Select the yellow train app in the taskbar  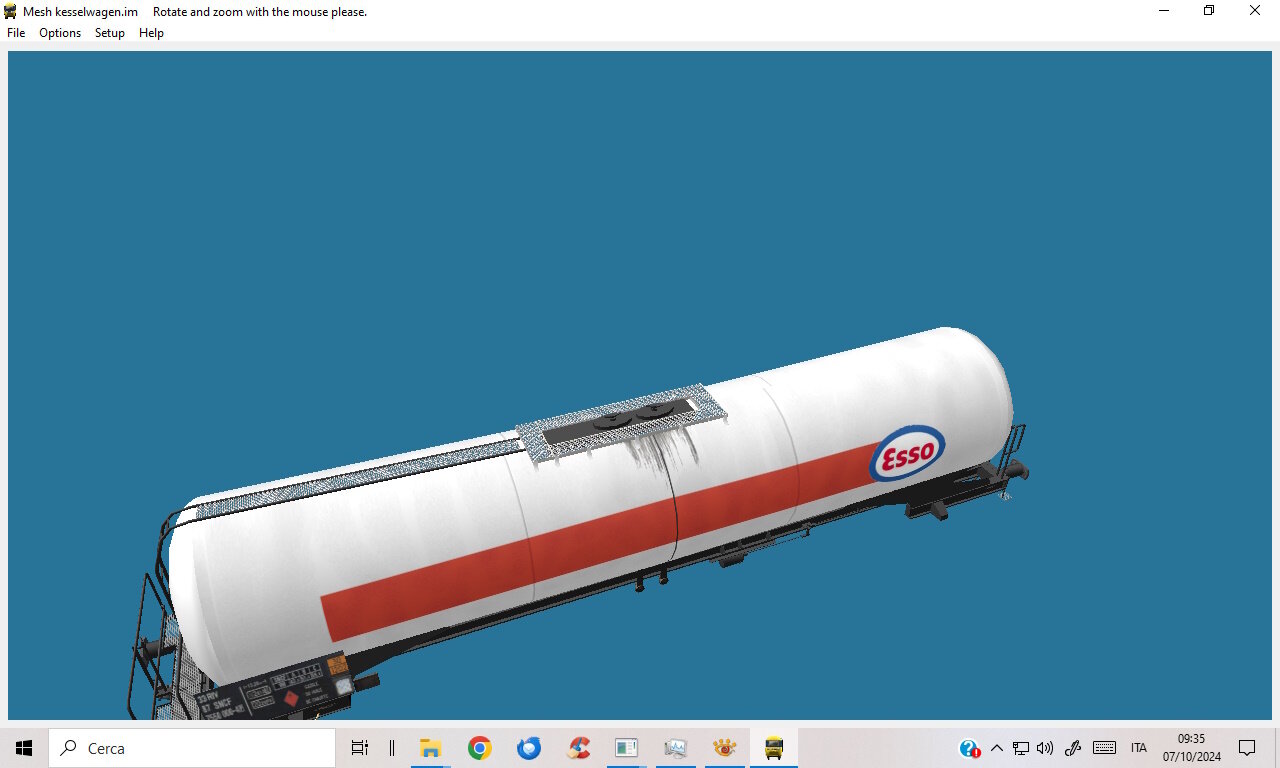coord(774,748)
